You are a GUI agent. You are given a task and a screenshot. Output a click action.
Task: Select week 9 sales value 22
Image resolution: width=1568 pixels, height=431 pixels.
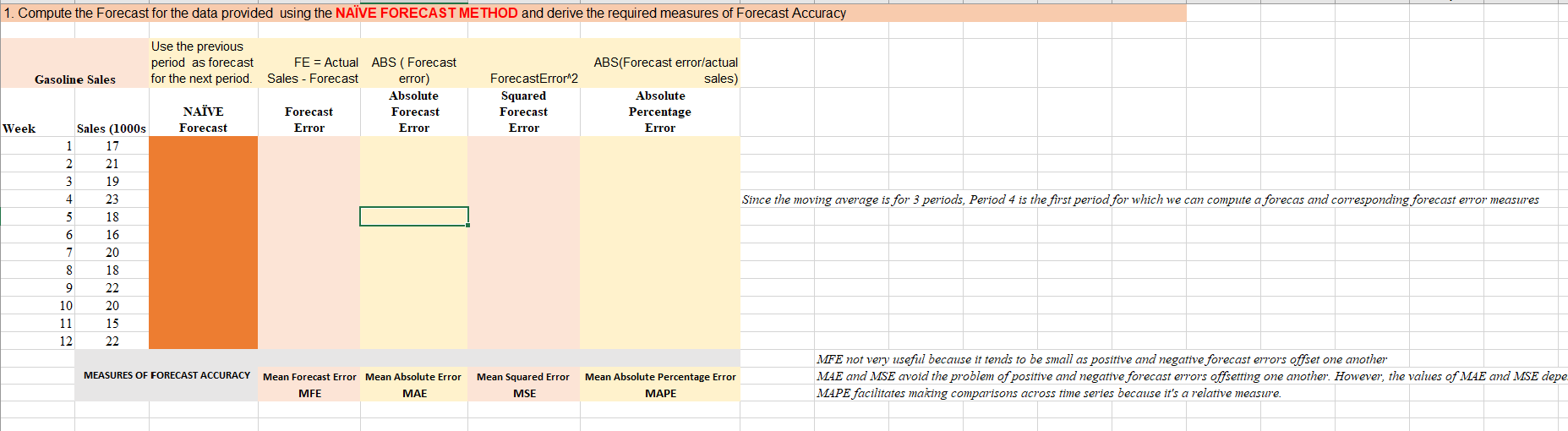(x=112, y=288)
